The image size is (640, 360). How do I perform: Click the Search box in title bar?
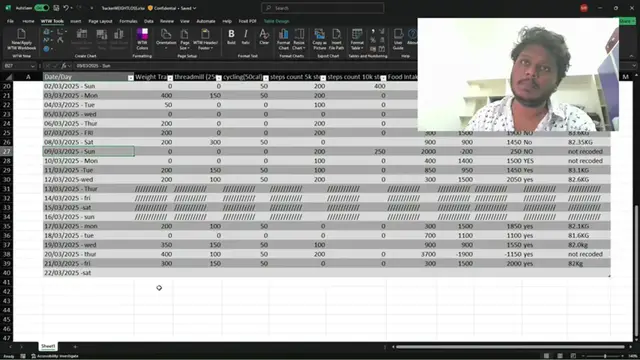[322, 8]
